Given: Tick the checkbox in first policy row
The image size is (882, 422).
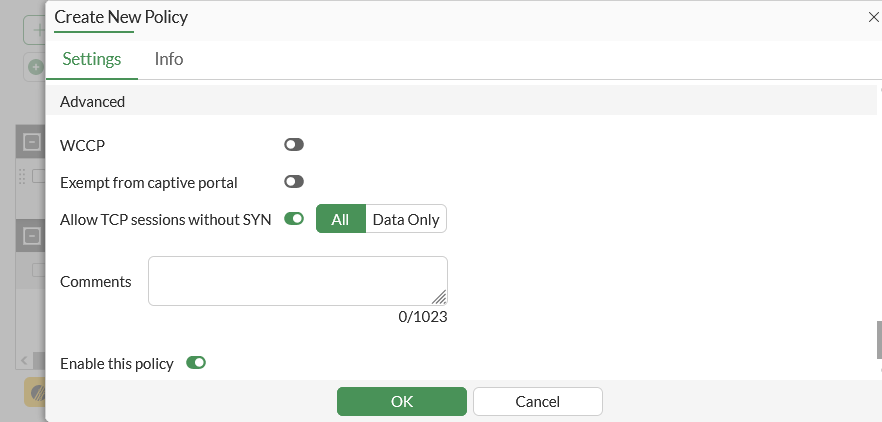Looking at the screenshot, I should (x=38, y=177).
